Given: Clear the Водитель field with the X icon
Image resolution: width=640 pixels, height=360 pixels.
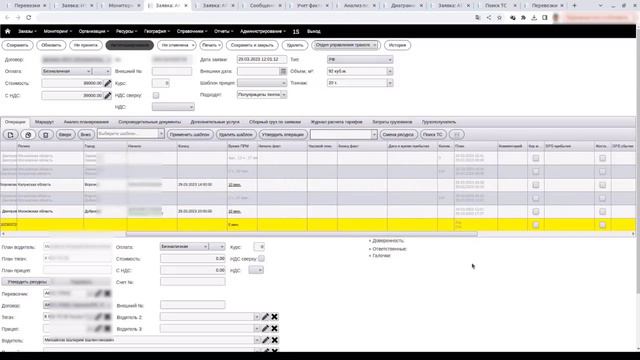Looking at the screenshot, I should coord(275,340).
